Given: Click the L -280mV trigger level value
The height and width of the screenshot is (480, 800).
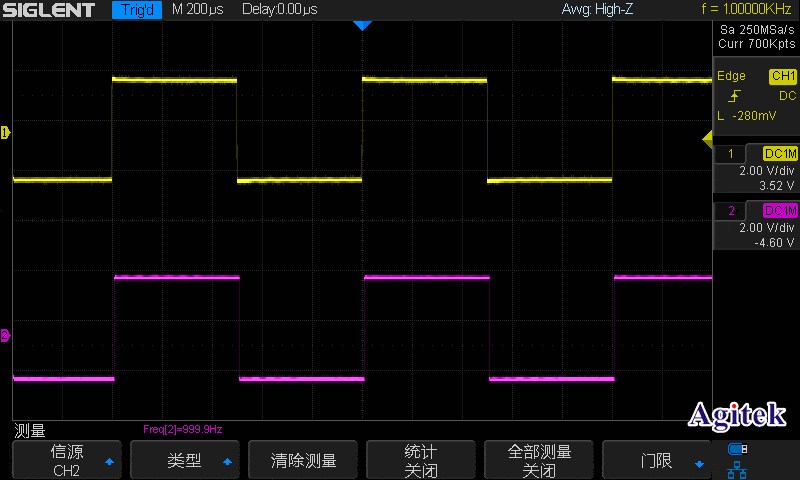Looking at the screenshot, I should click(x=747, y=116).
